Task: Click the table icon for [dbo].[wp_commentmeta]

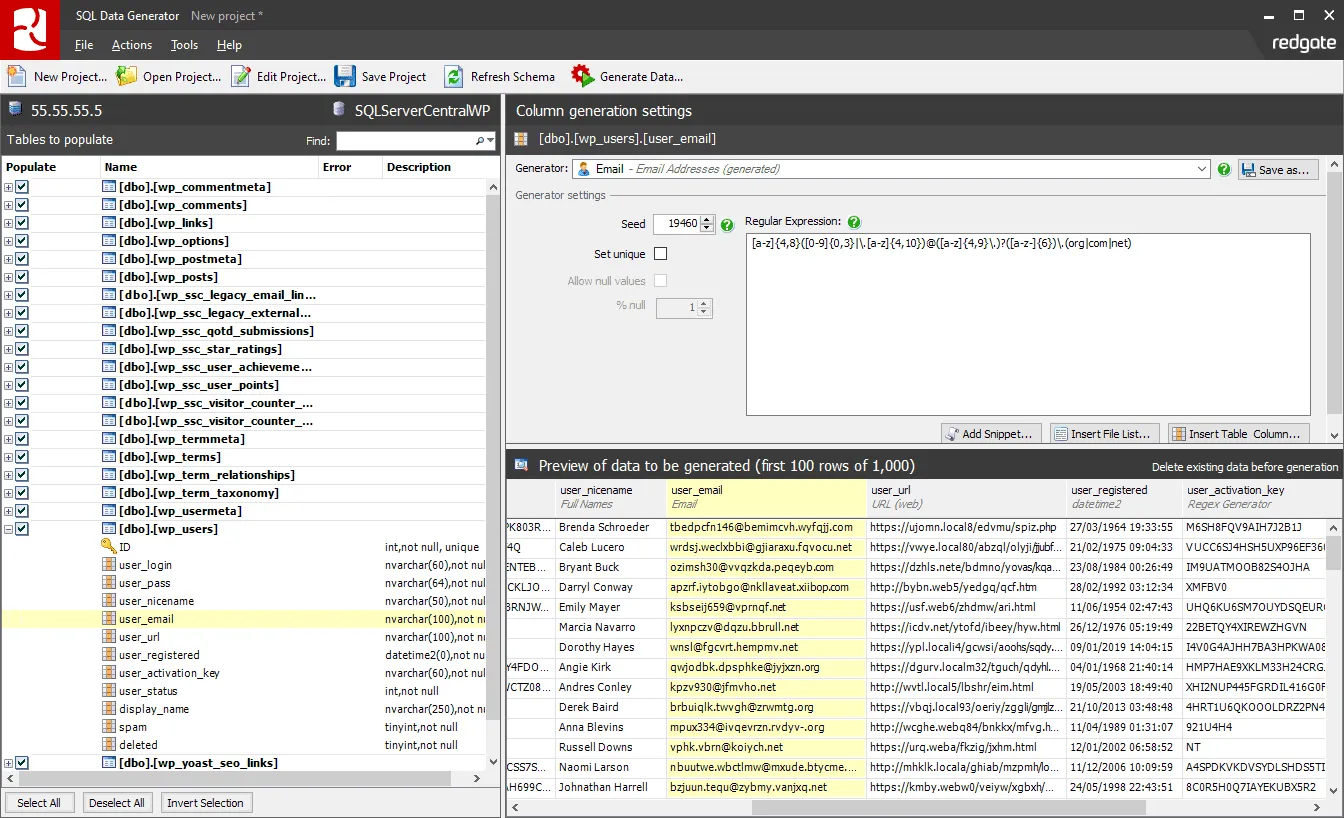Action: 109,187
